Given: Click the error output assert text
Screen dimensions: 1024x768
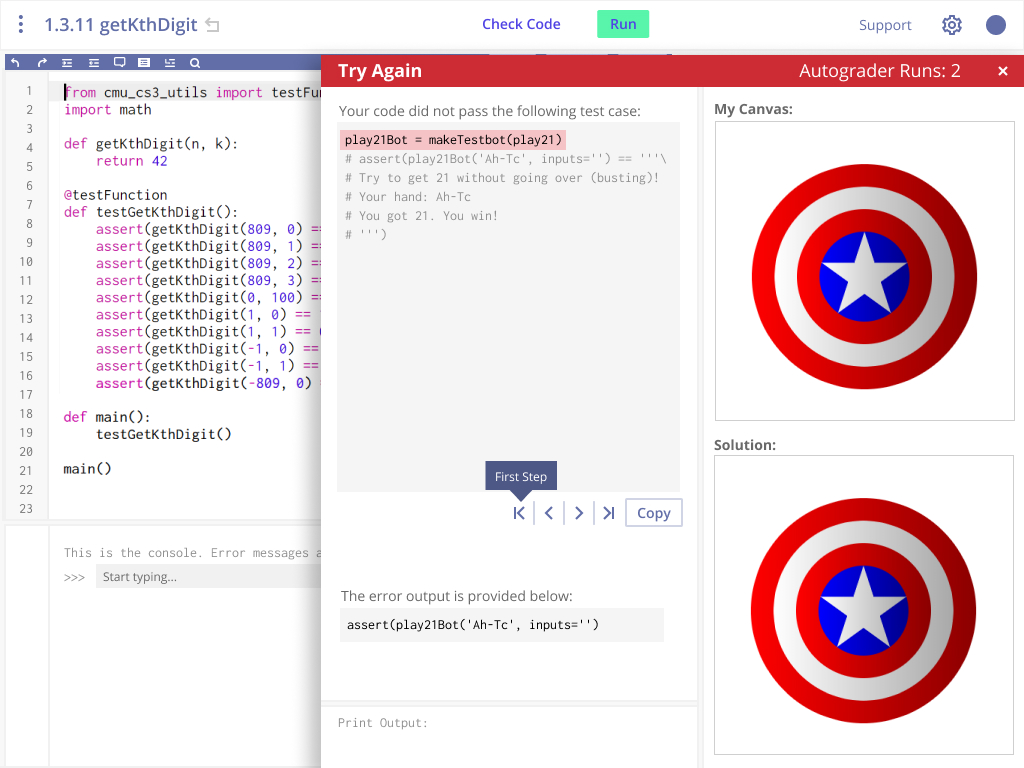Looking at the screenshot, I should tap(473, 625).
